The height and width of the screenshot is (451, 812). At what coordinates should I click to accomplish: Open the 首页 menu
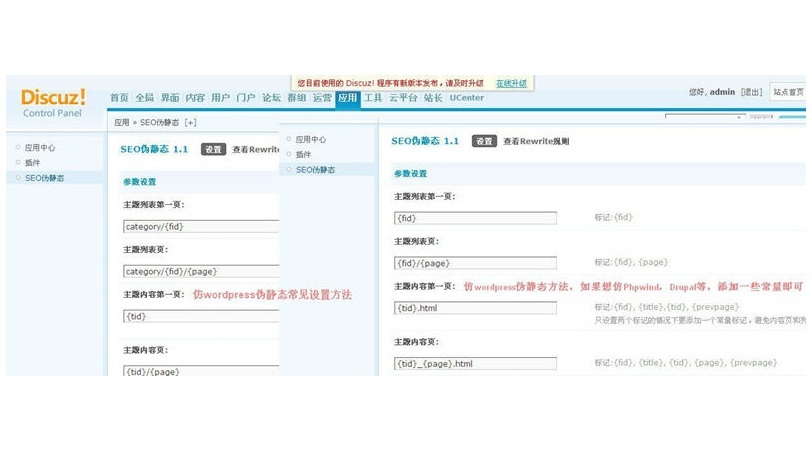[119, 97]
